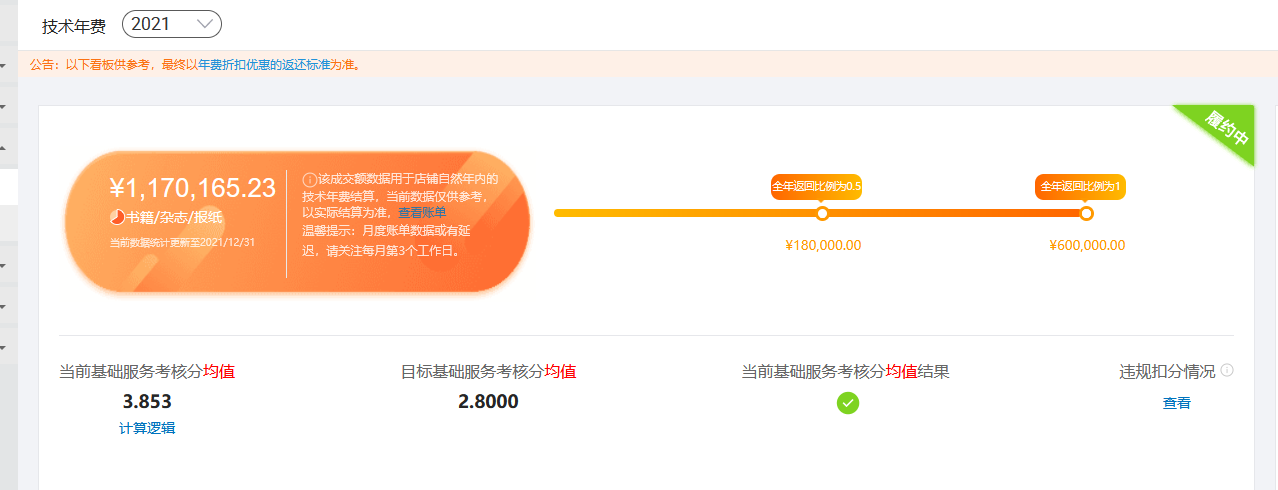Click the green 履约中 corner ribbon
Viewport: 1278px width, 490px height.
coord(1224,132)
